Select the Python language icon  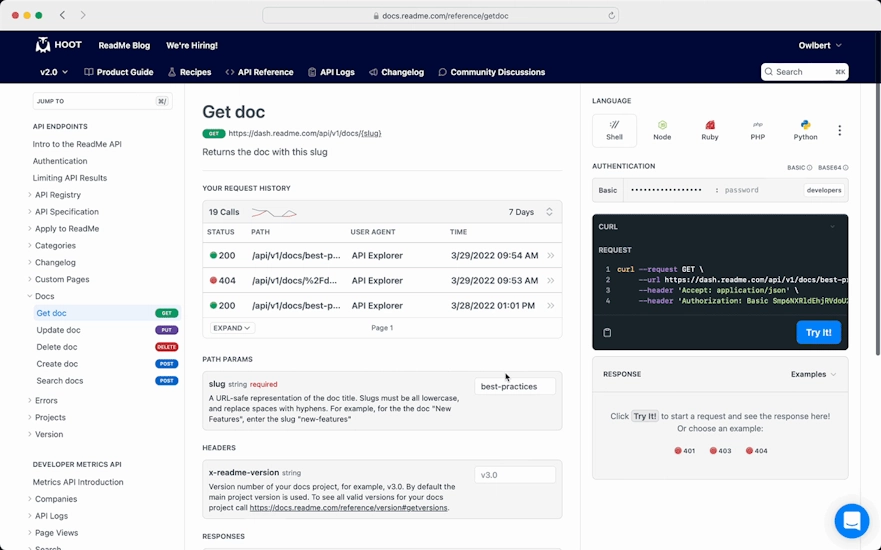(805, 130)
